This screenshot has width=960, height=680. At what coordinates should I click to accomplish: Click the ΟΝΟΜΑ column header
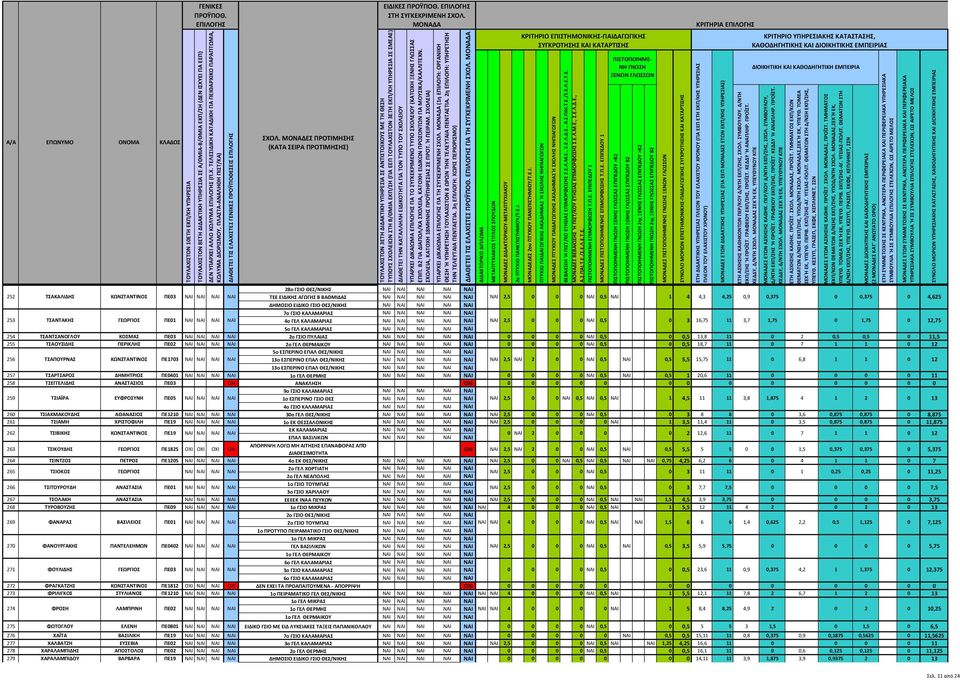[129, 142]
